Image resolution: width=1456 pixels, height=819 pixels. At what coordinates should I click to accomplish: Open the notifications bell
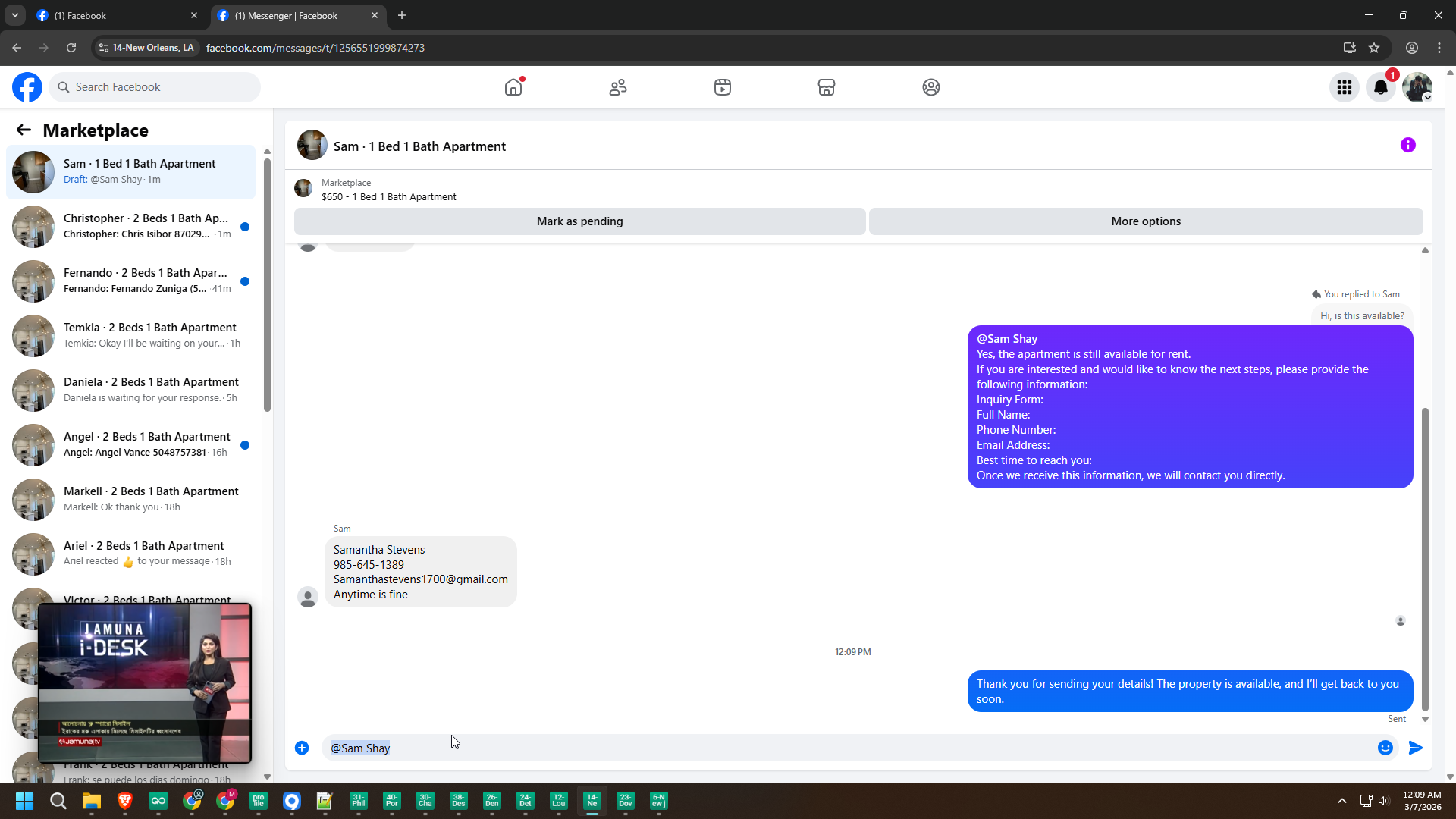(x=1381, y=87)
